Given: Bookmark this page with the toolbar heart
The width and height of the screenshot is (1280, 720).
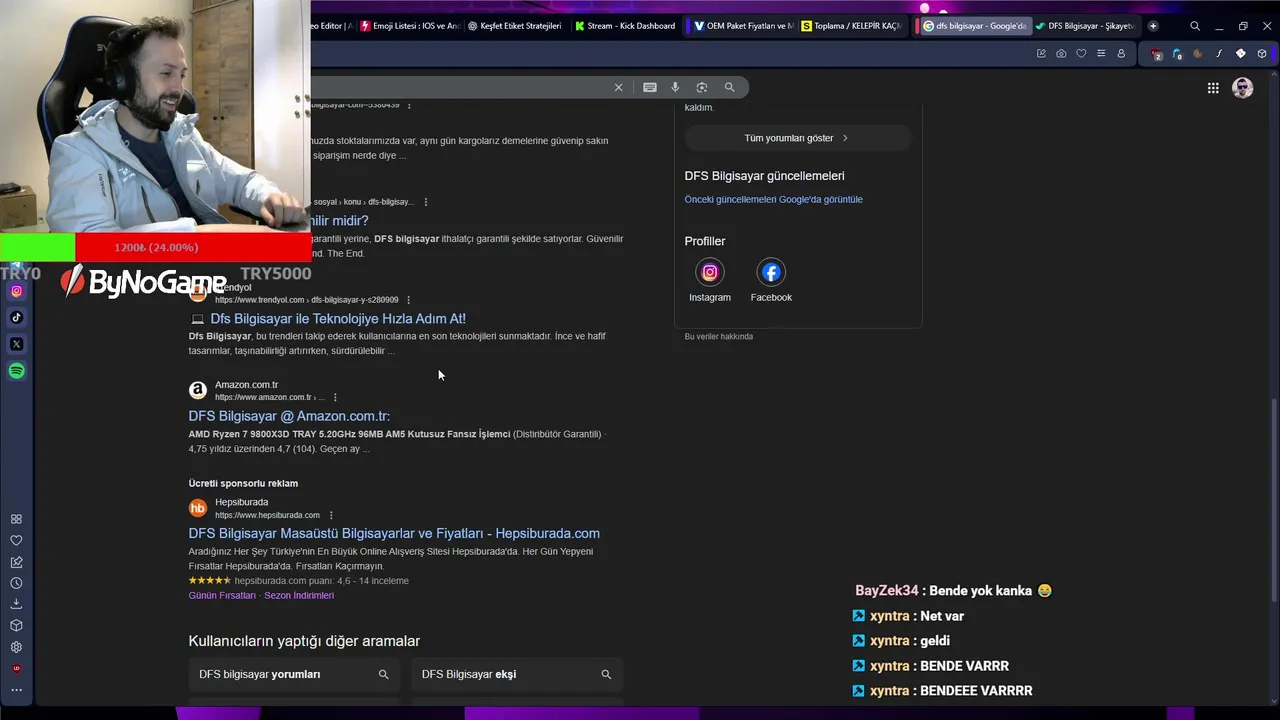Looking at the screenshot, I should (x=1081, y=53).
